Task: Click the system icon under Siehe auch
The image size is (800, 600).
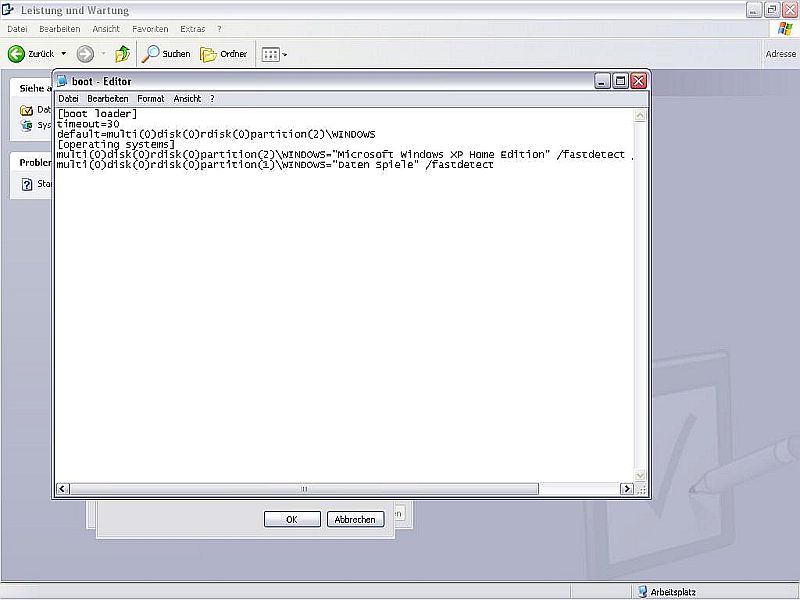Action: pos(27,125)
